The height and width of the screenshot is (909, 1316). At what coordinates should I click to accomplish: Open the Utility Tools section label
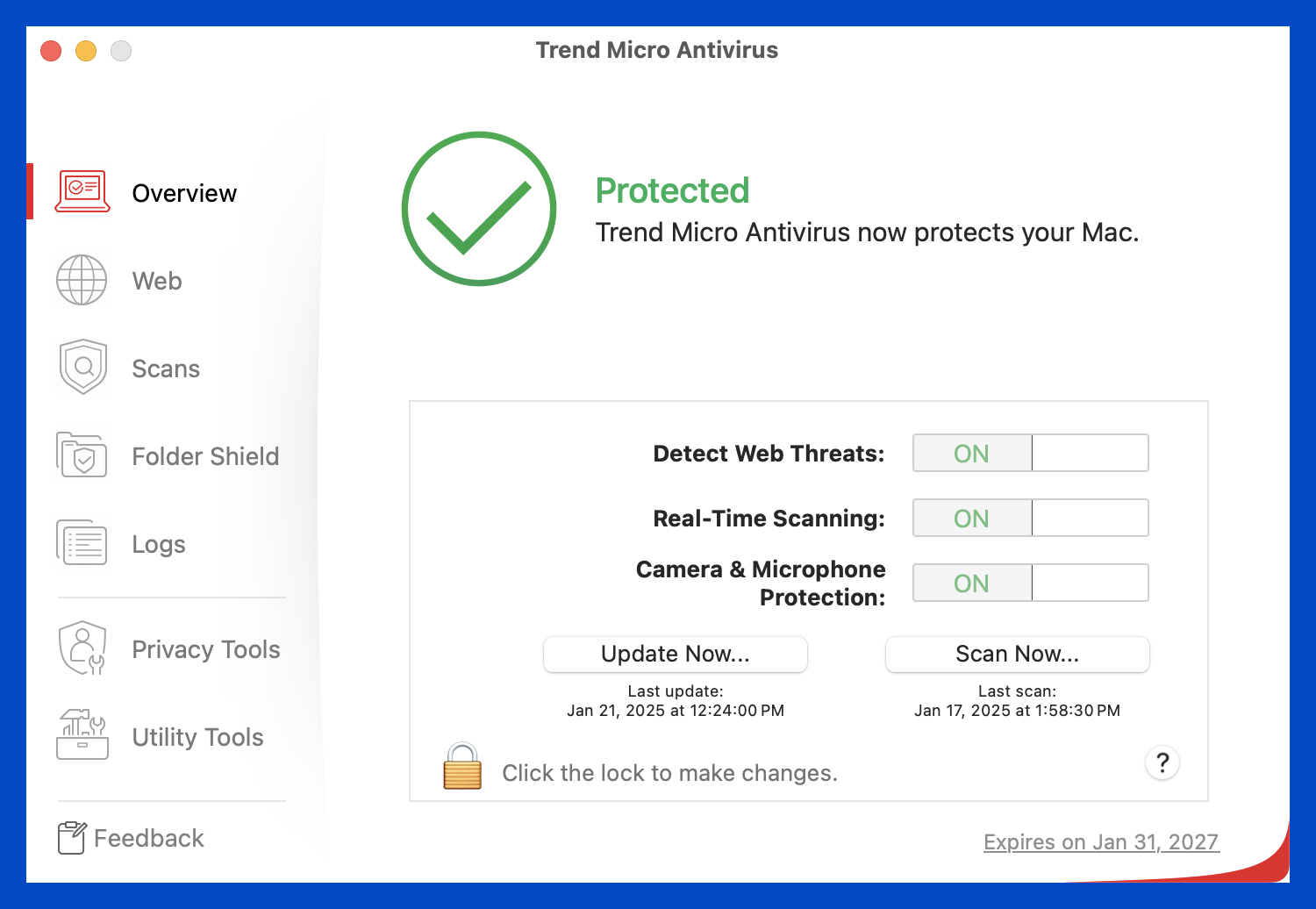[197, 737]
